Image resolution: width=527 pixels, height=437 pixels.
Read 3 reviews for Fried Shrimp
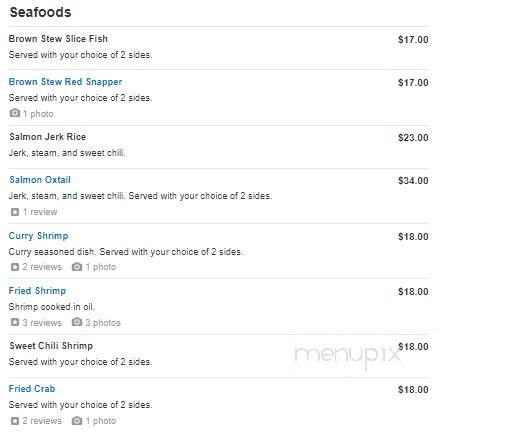[42, 323]
